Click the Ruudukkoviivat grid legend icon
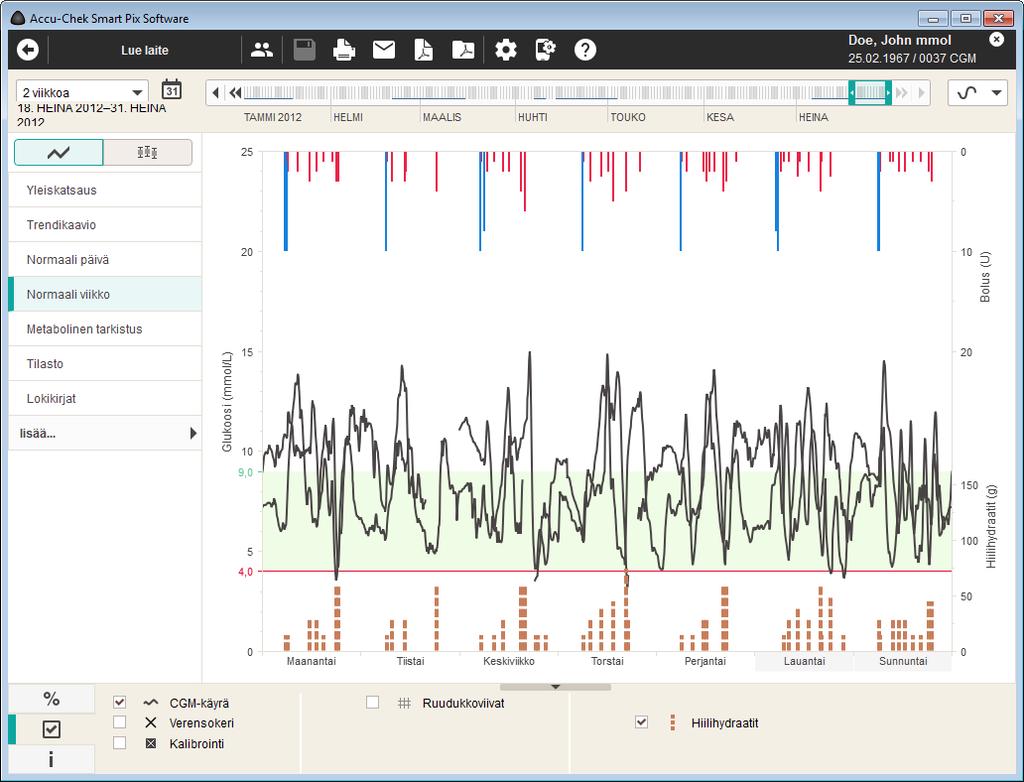 [404, 703]
